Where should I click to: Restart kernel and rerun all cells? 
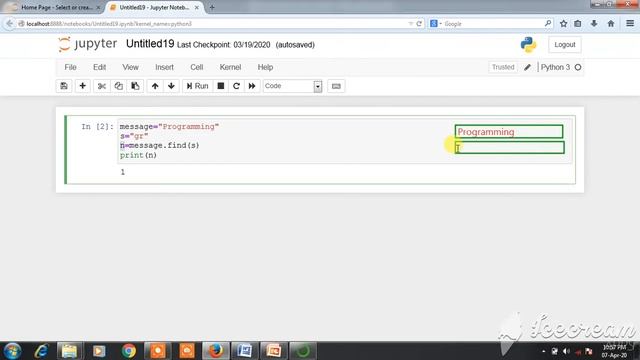[x=252, y=86]
